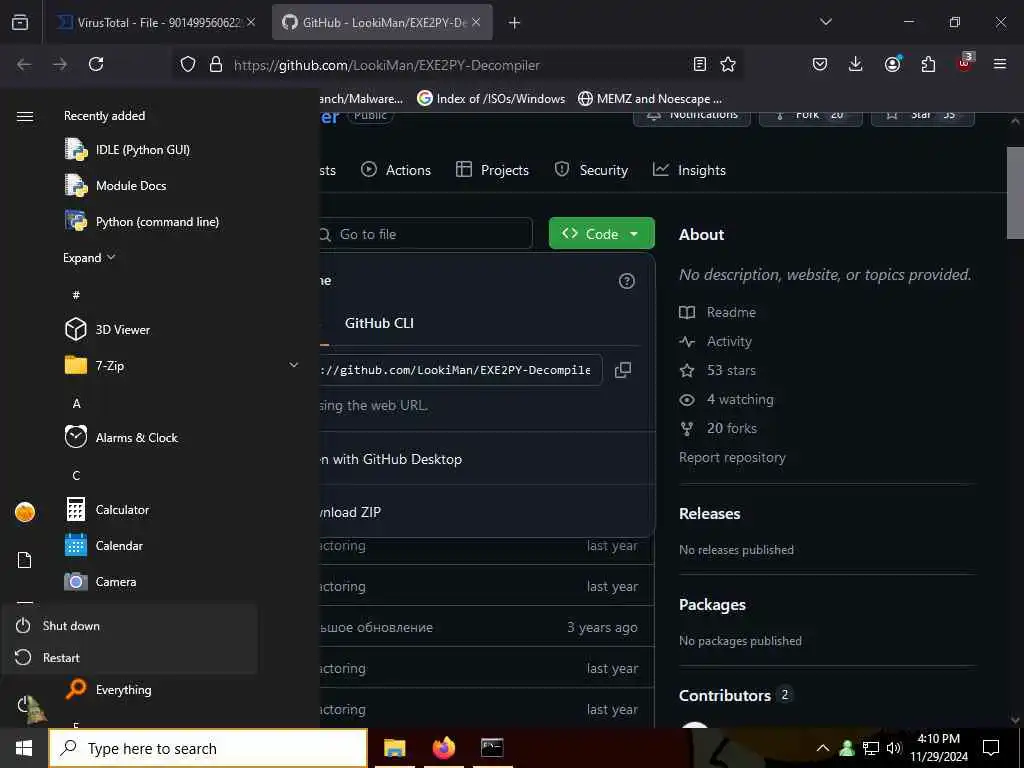Open the Releases heading link
Screen dimensions: 1024x768
click(709, 513)
